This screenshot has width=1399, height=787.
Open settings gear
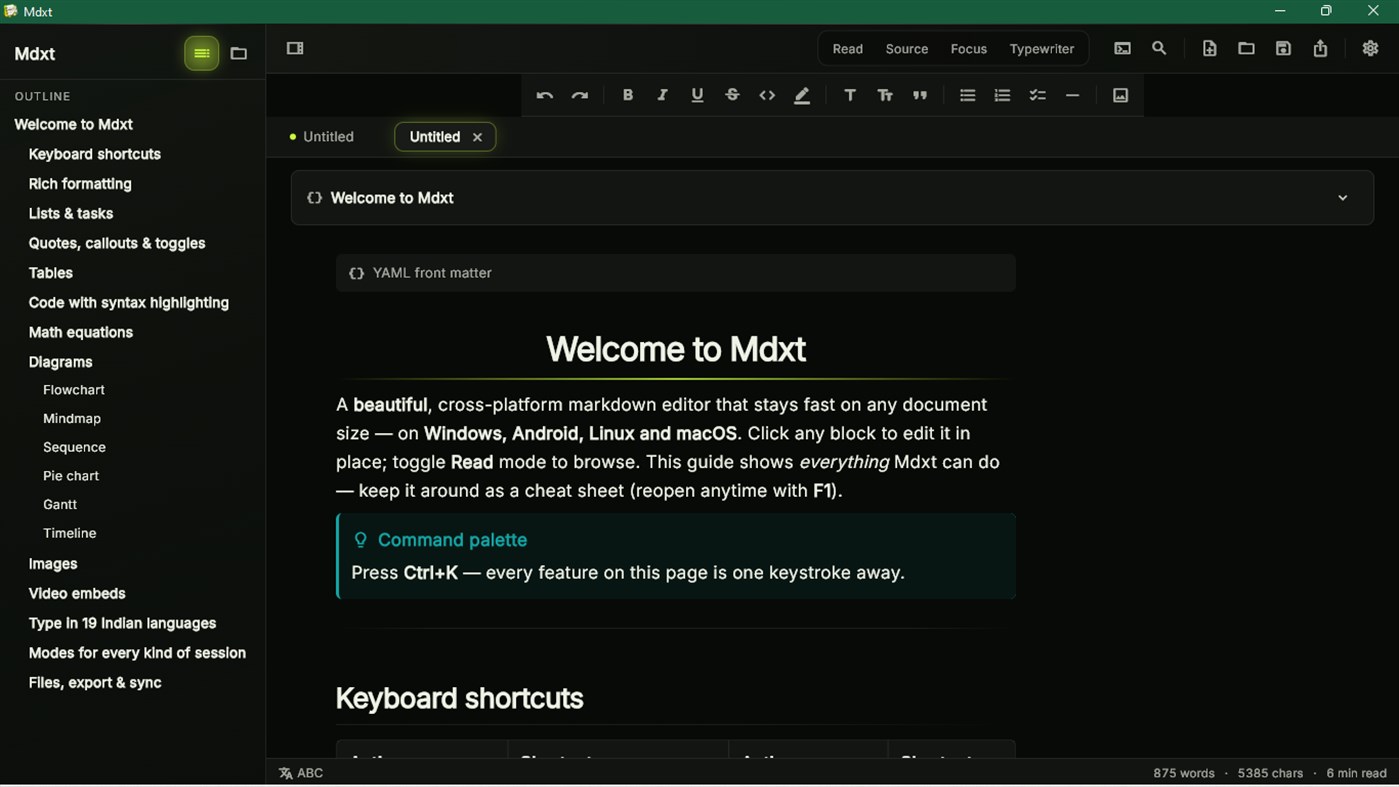click(x=1370, y=49)
